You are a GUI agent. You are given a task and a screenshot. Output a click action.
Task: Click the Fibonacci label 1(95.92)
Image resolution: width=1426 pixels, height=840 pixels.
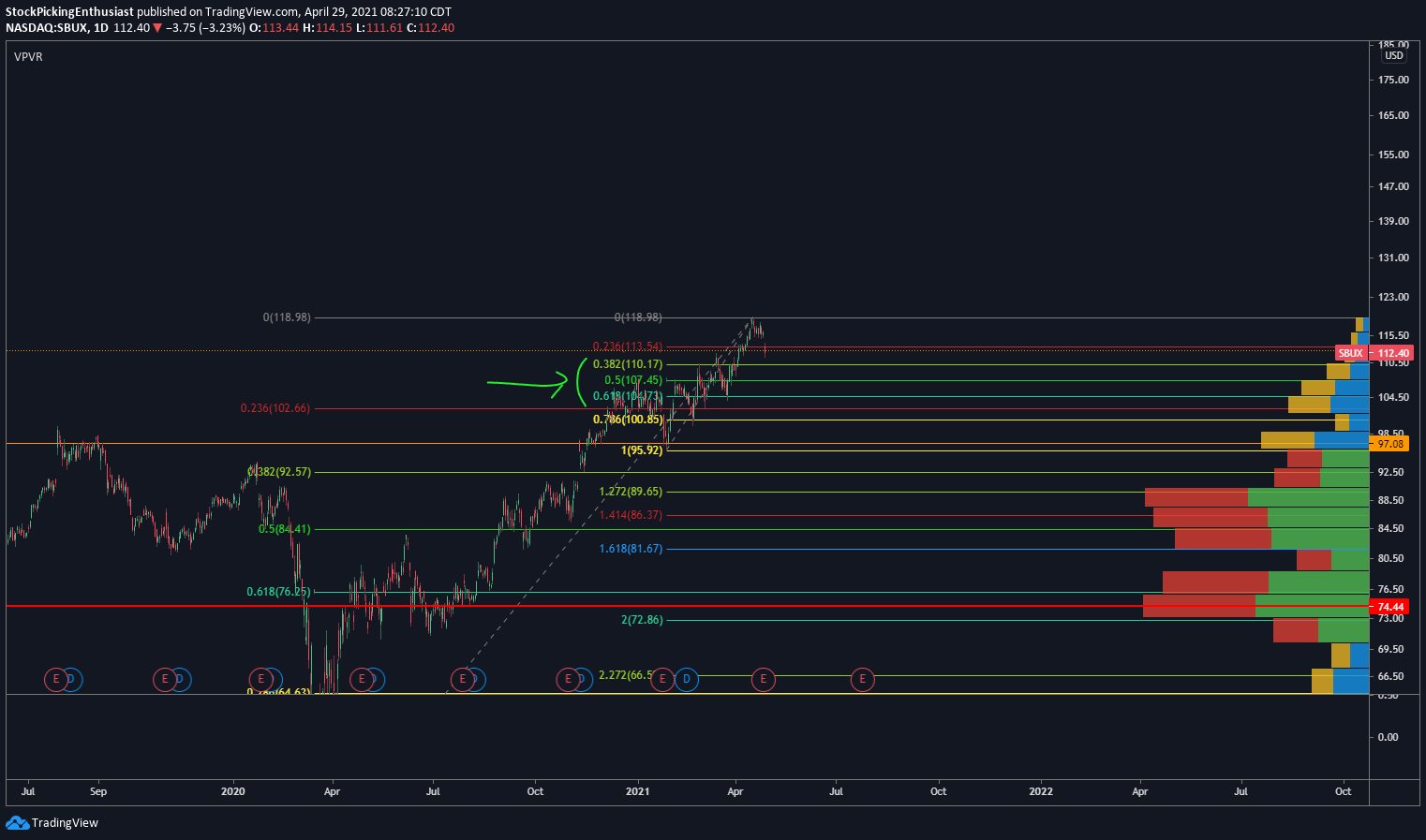pos(642,450)
